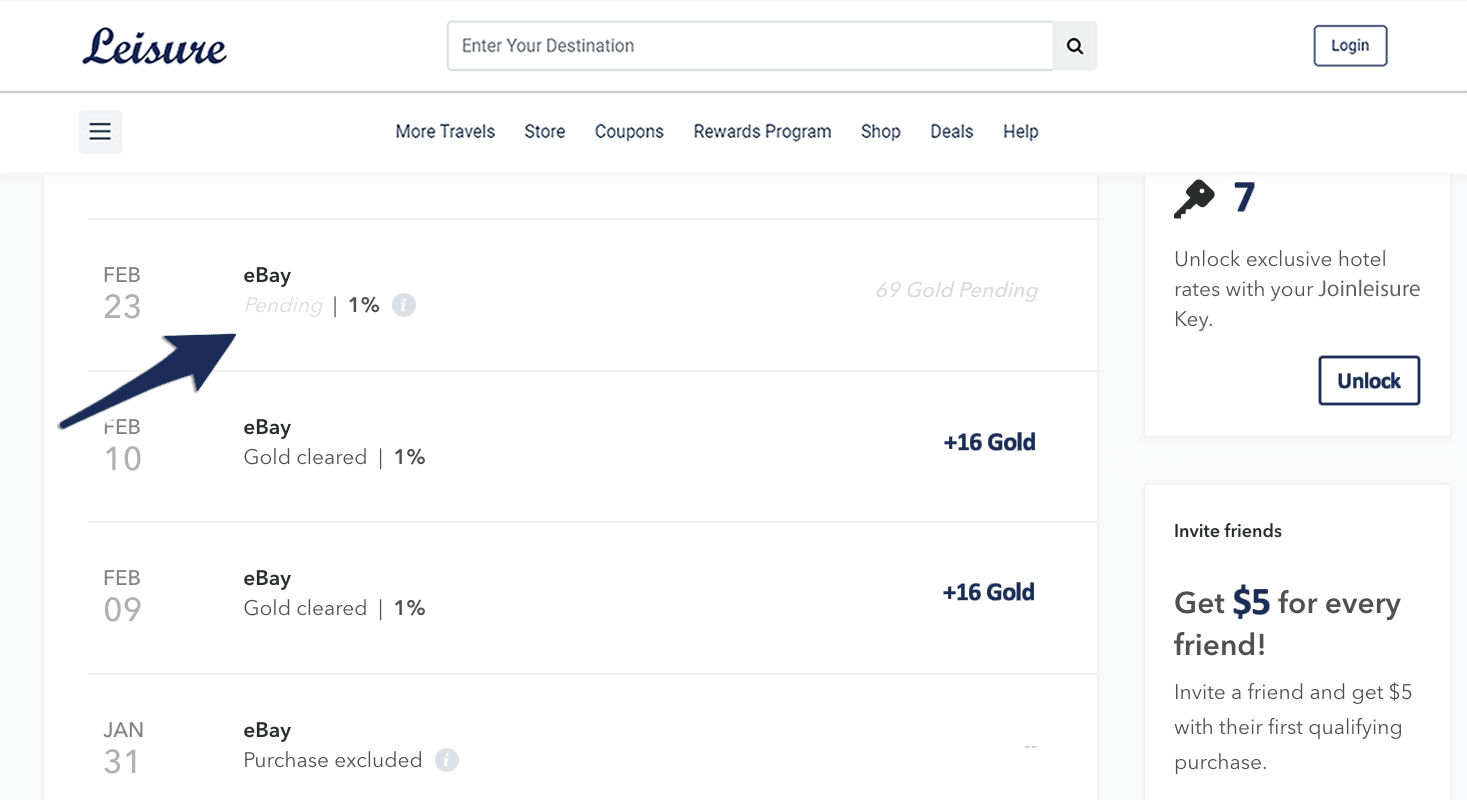
Task: Click info icon beside Purchase excluded
Action: pyautogui.click(x=447, y=760)
